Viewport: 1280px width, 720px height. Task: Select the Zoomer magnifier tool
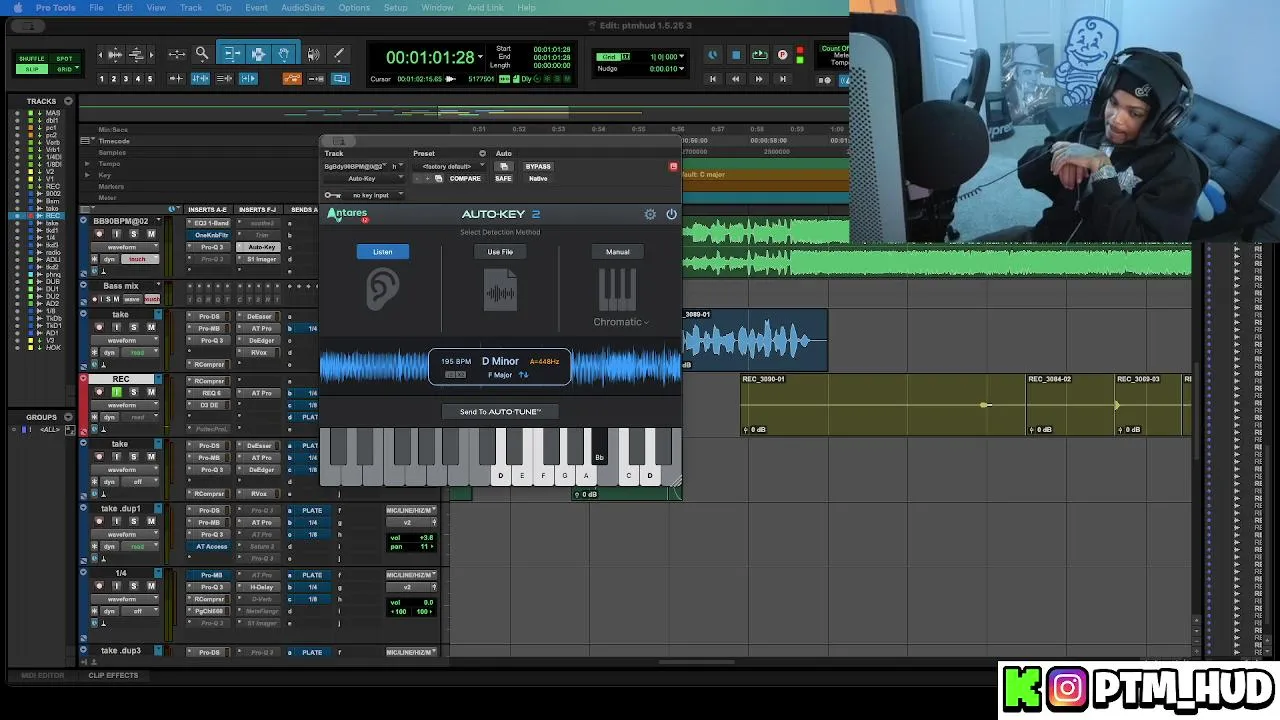point(202,54)
